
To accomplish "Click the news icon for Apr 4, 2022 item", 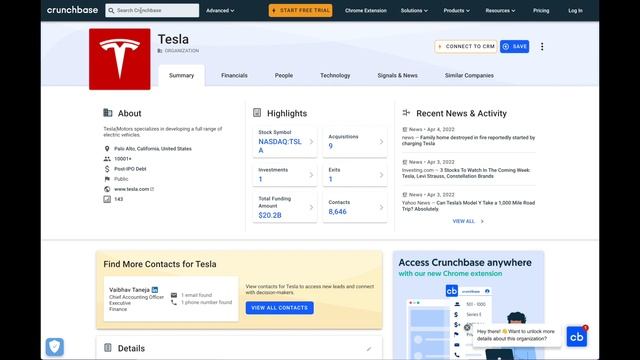I will (x=405, y=129).
